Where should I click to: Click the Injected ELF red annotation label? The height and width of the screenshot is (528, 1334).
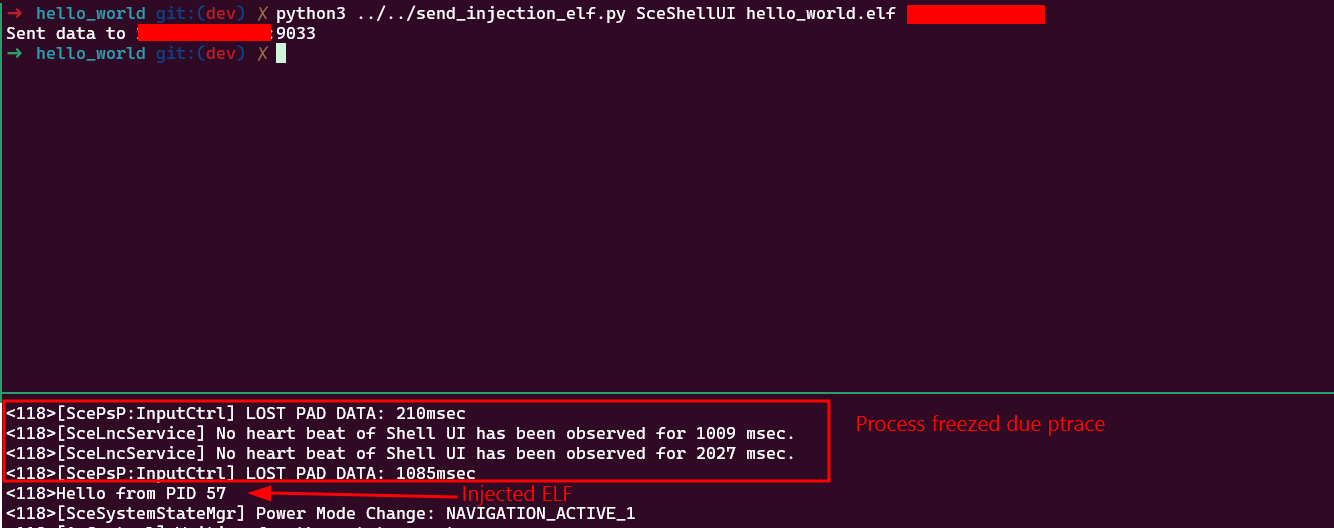pyautogui.click(x=517, y=494)
